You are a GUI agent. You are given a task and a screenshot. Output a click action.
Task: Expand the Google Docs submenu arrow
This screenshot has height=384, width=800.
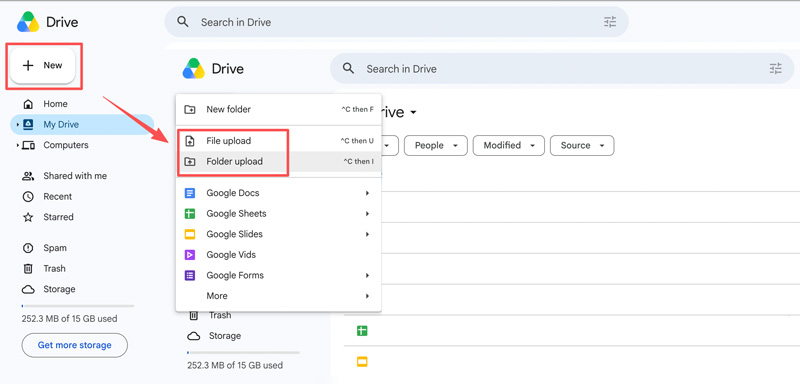367,193
